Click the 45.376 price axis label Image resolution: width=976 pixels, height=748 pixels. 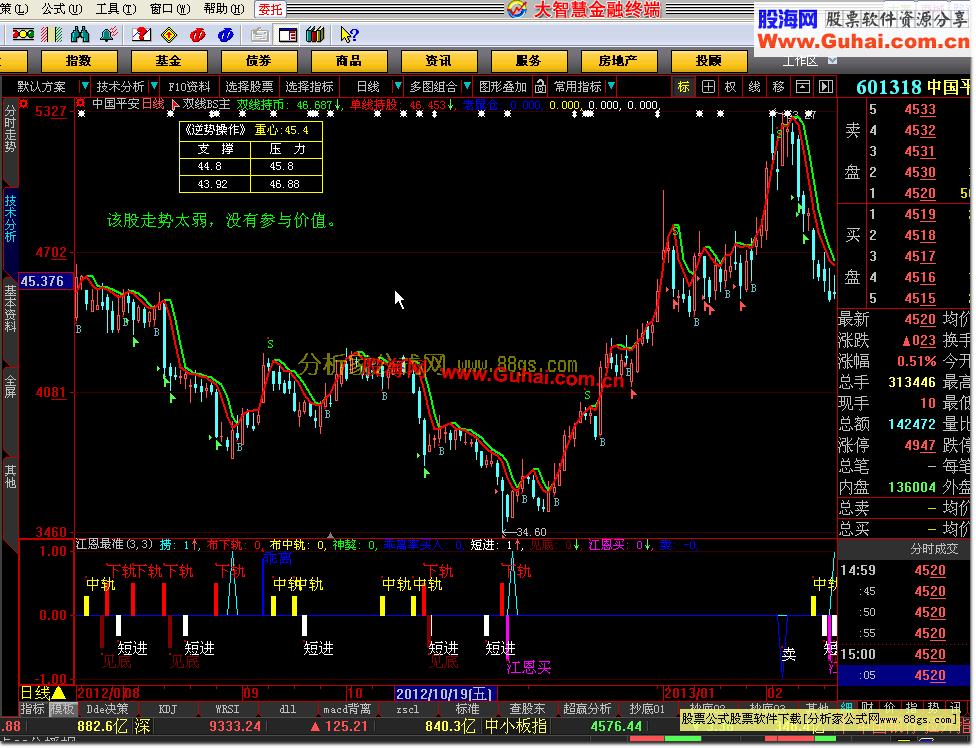pyautogui.click(x=45, y=281)
